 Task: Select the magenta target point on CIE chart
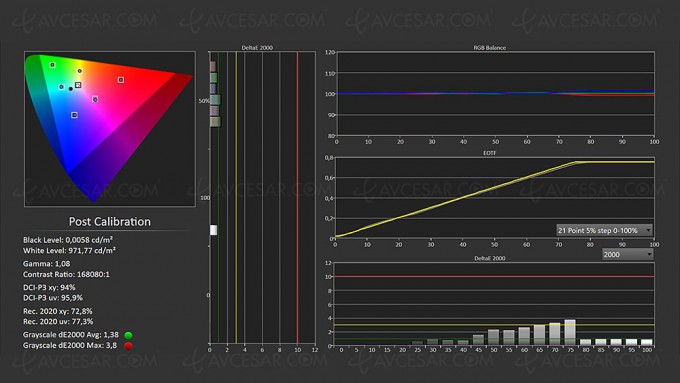(95, 99)
